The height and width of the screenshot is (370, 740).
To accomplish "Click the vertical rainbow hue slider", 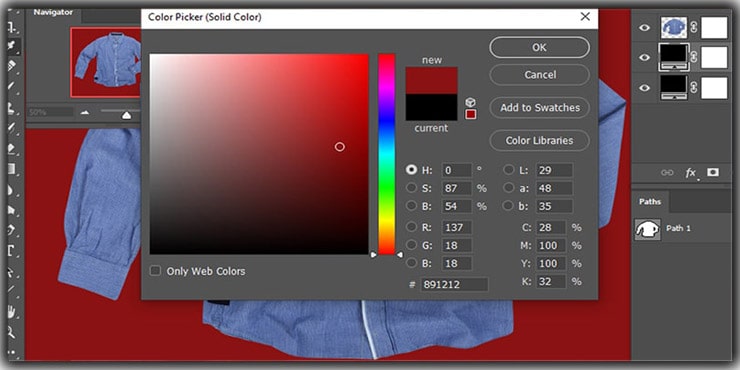I will tap(387, 154).
